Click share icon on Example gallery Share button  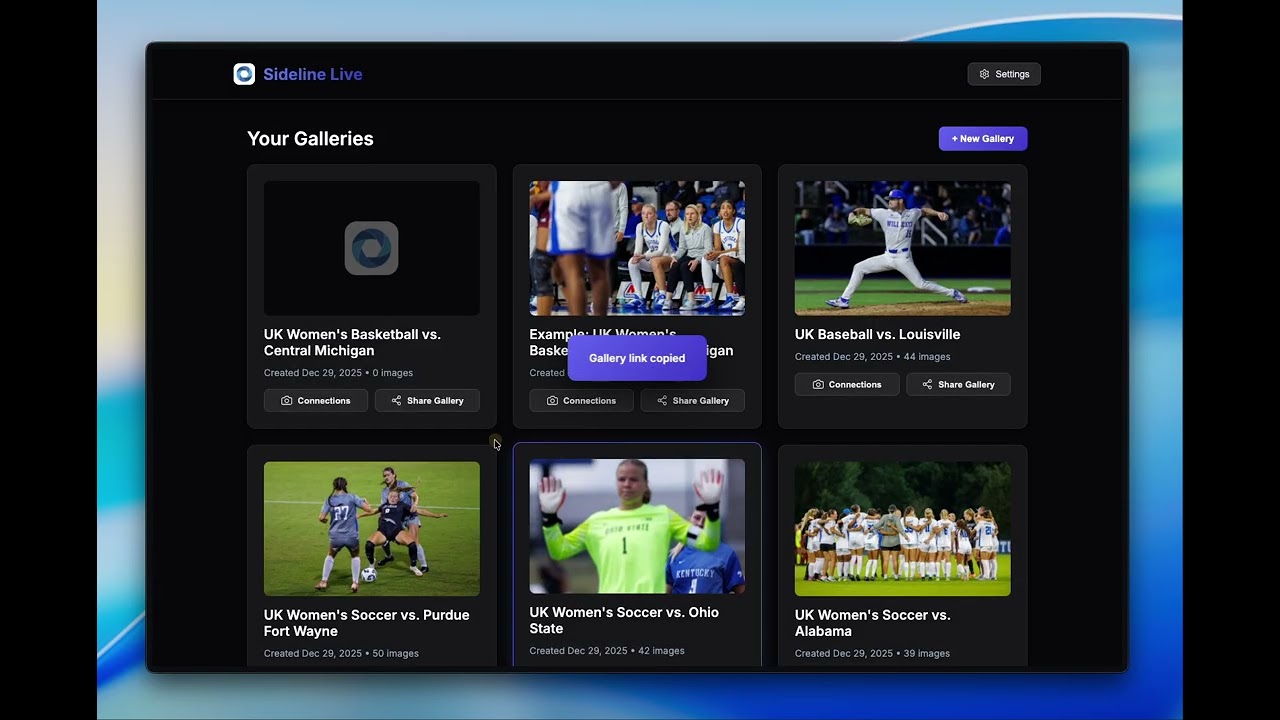click(662, 400)
